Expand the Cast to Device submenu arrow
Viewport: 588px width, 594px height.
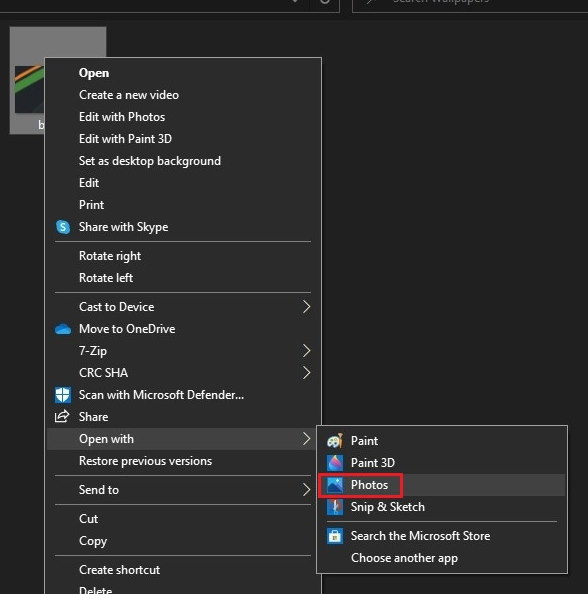307,307
